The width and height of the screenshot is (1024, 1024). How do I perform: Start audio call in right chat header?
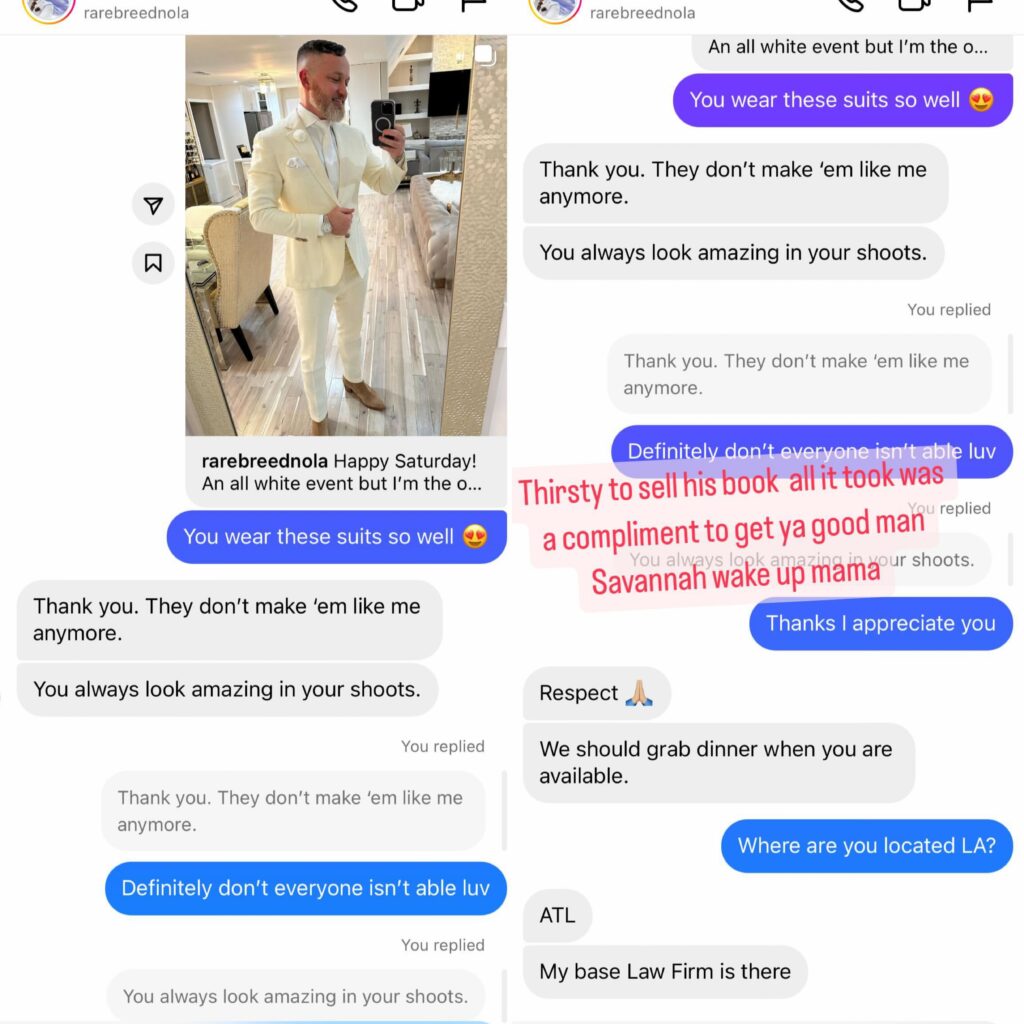tap(851, 5)
